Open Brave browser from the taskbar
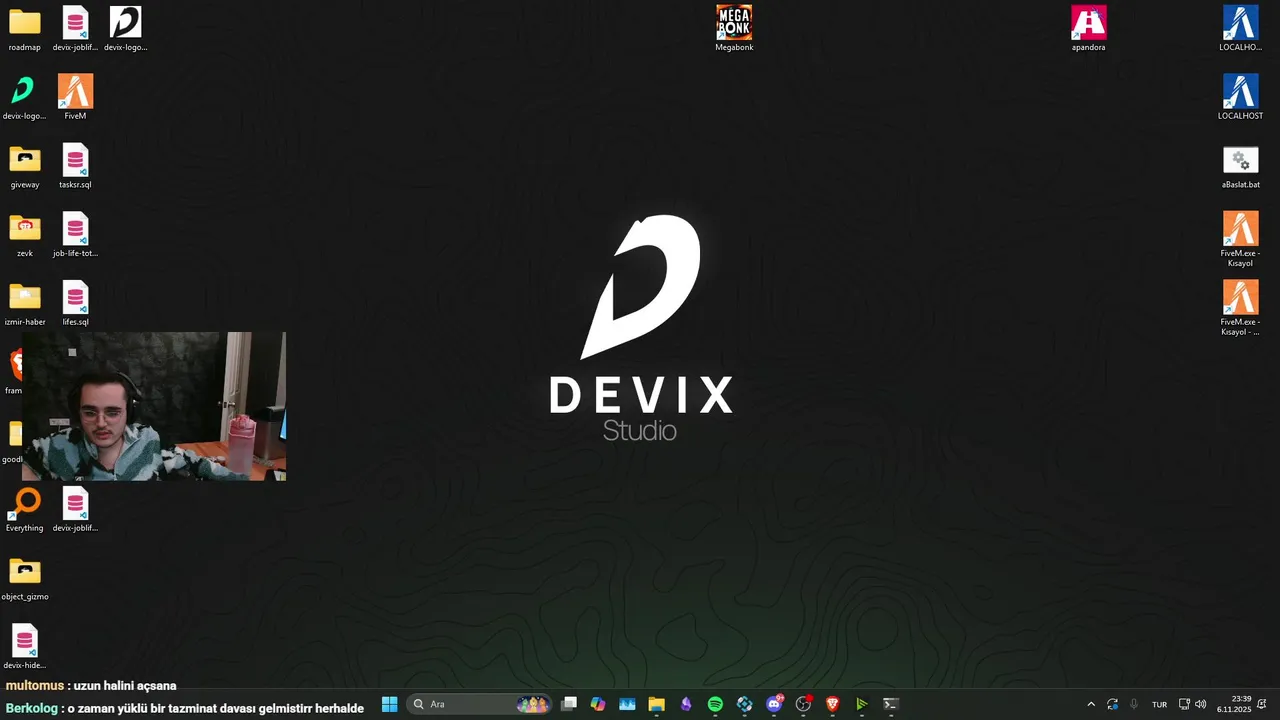This screenshot has width=1280, height=720. point(832,704)
